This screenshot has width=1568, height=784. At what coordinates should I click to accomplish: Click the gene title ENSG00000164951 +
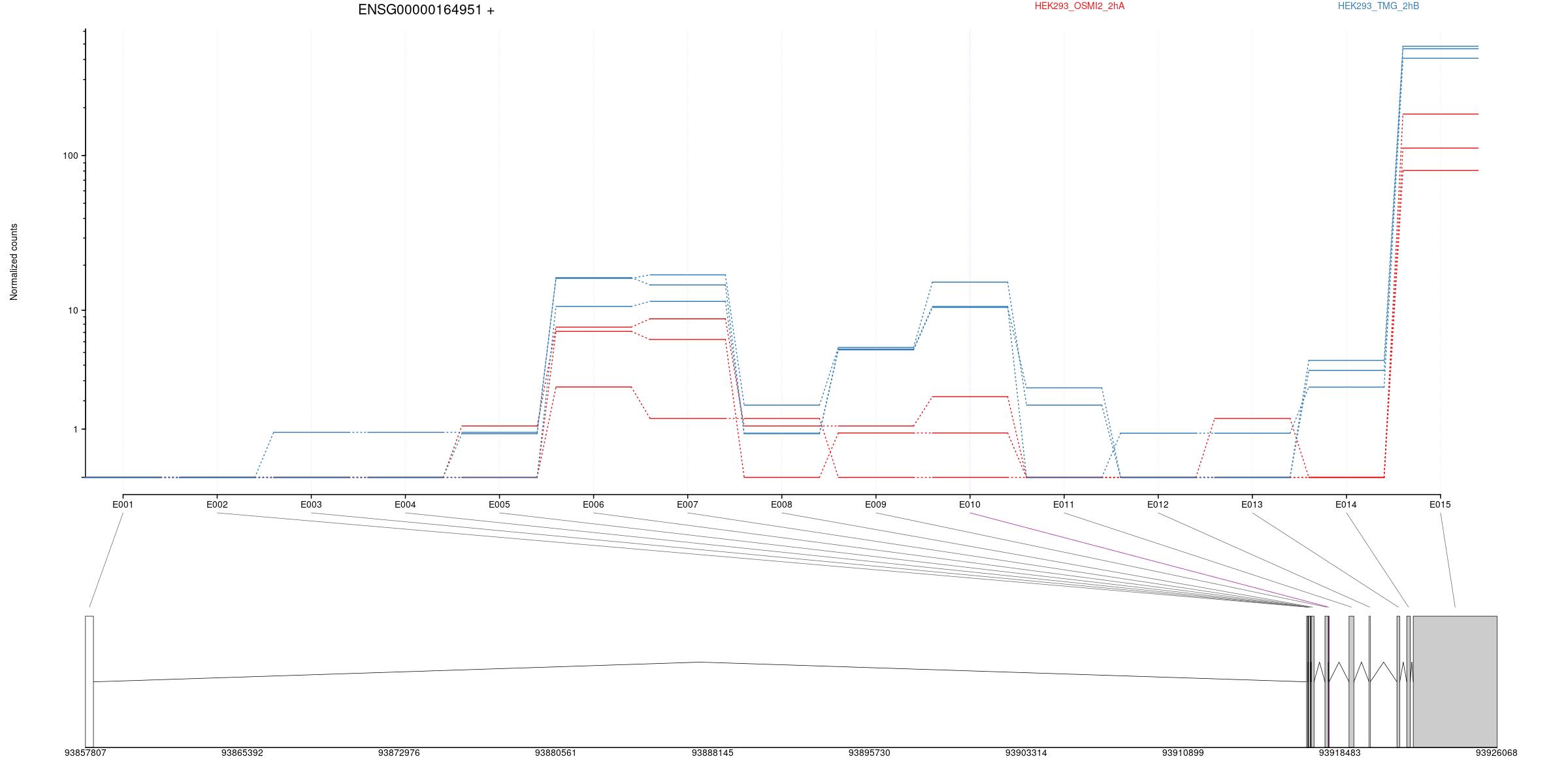tap(426, 10)
